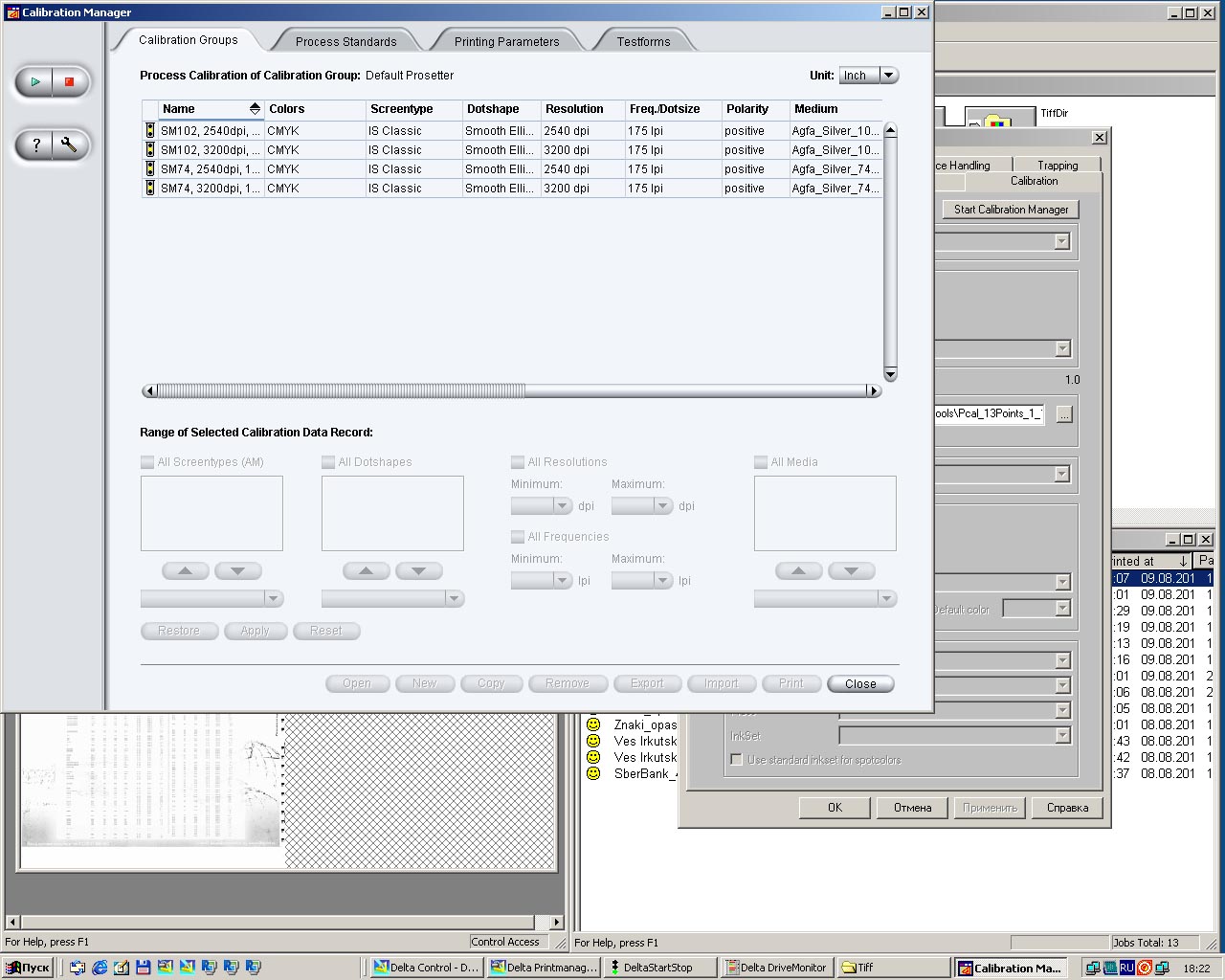This screenshot has width=1225, height=980.
Task: Open Maximum resolution dpi dropdown
Action: click(642, 506)
